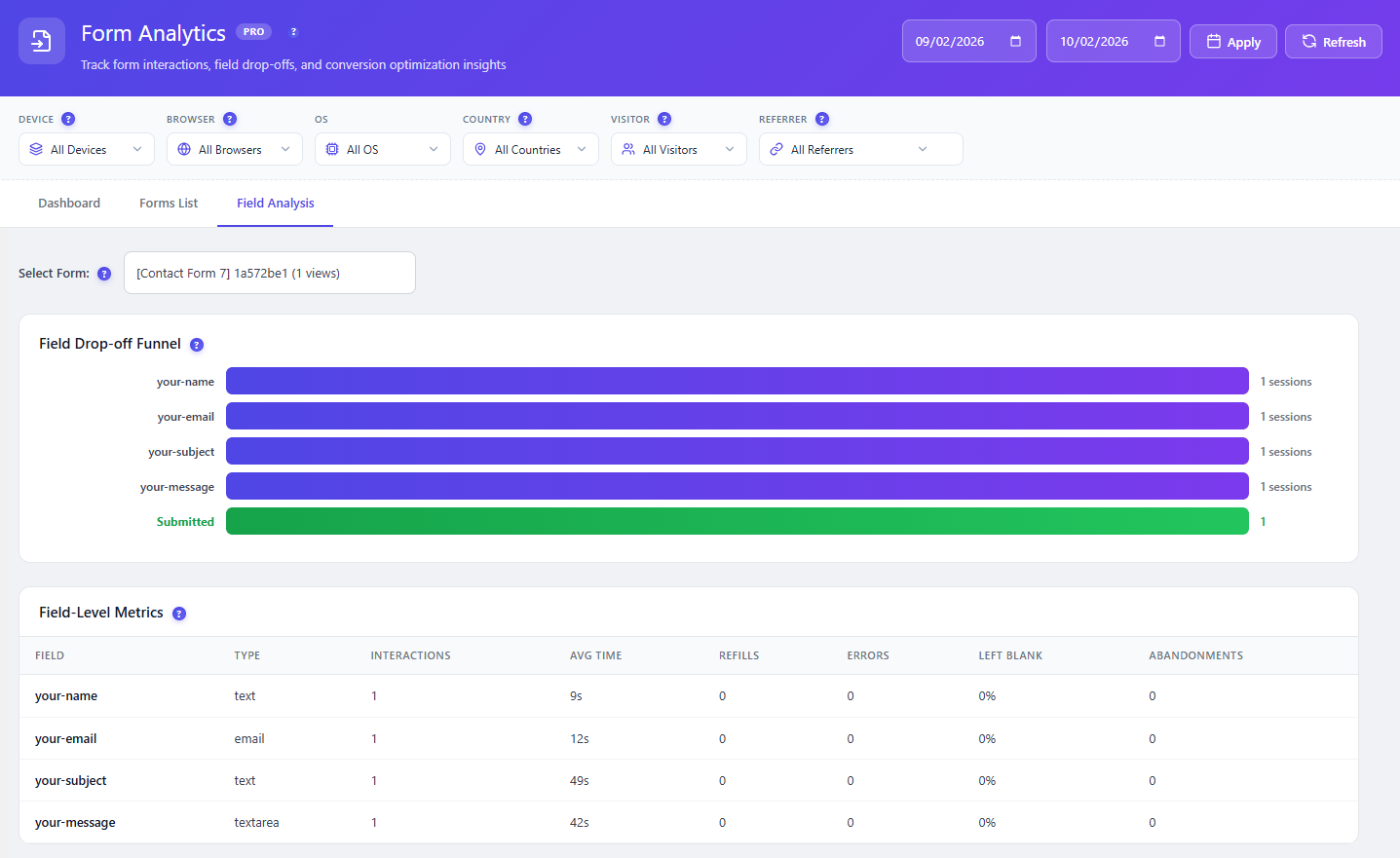Click the location pin icon in Country filter
Viewport: 1400px width, 858px height.
pyautogui.click(x=479, y=149)
